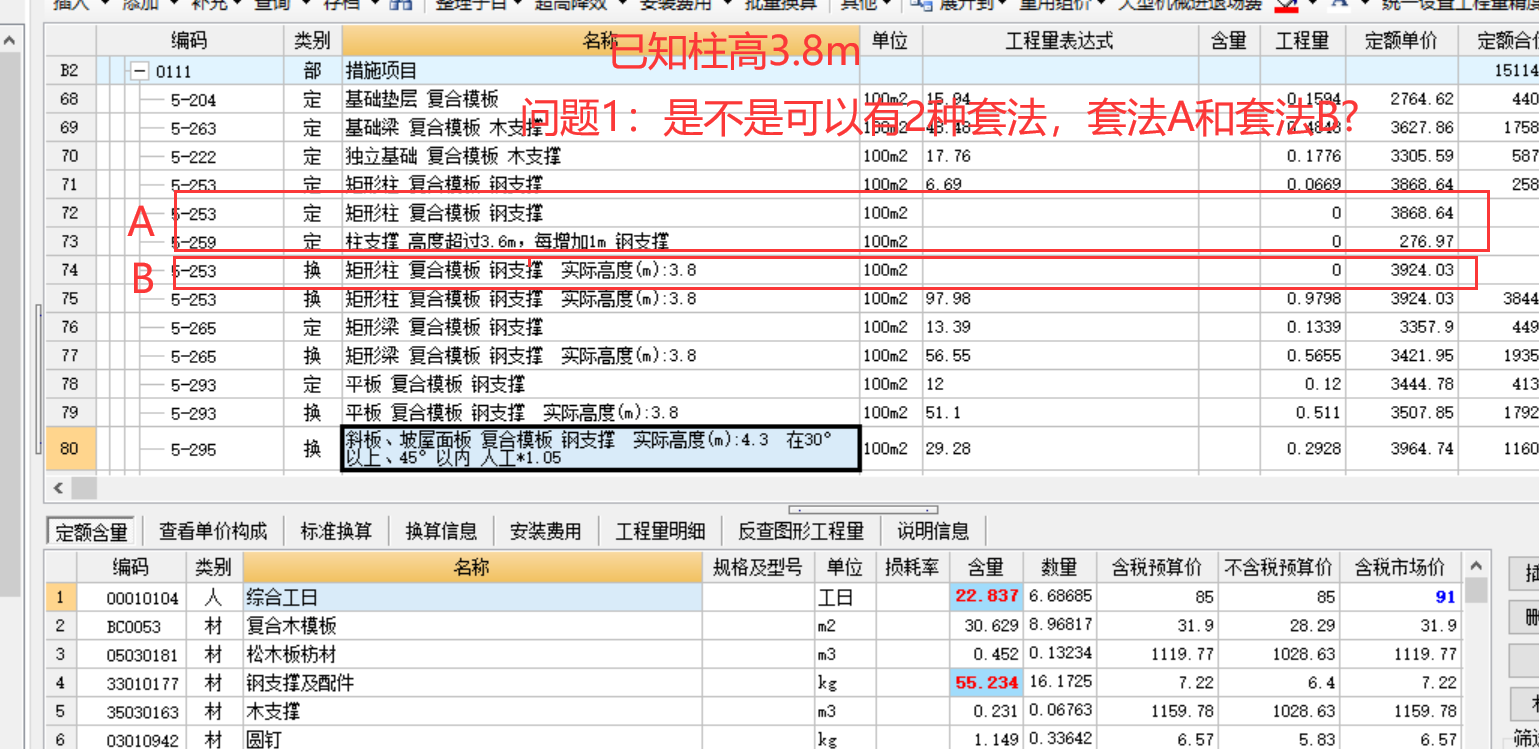Switch to the 换算信息 tab
This screenshot has height=749, width=1539.
point(441,531)
